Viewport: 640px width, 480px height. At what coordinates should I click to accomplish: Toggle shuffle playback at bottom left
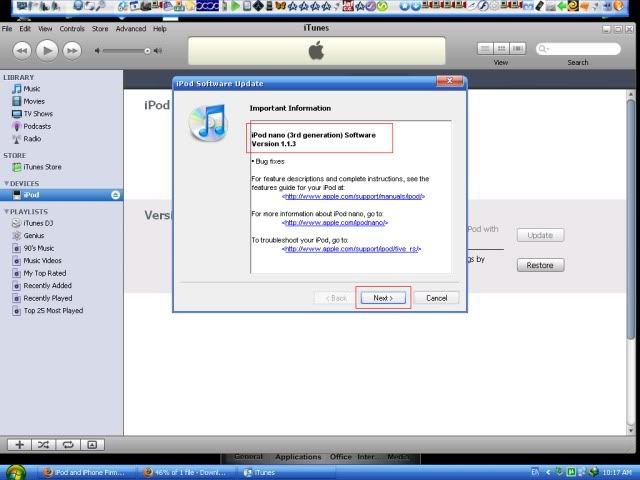tap(44, 444)
